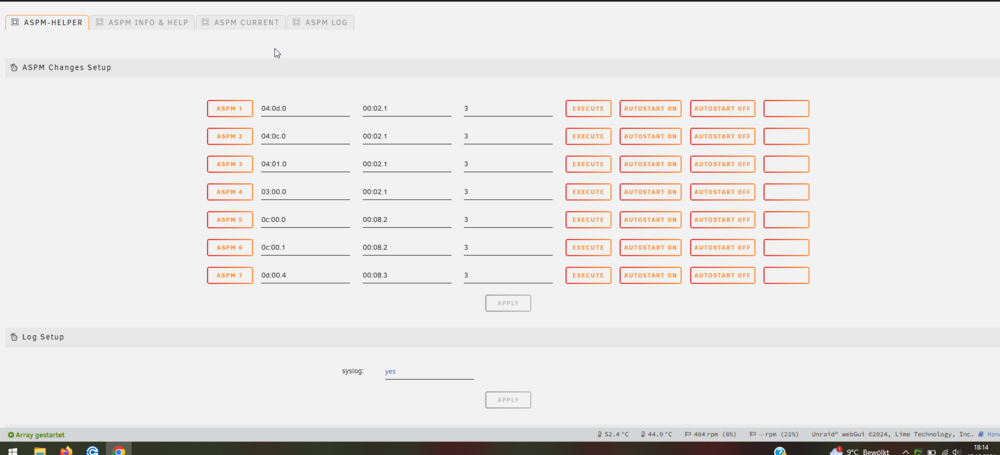Focus the 0c:00.1 device field

[305, 248]
